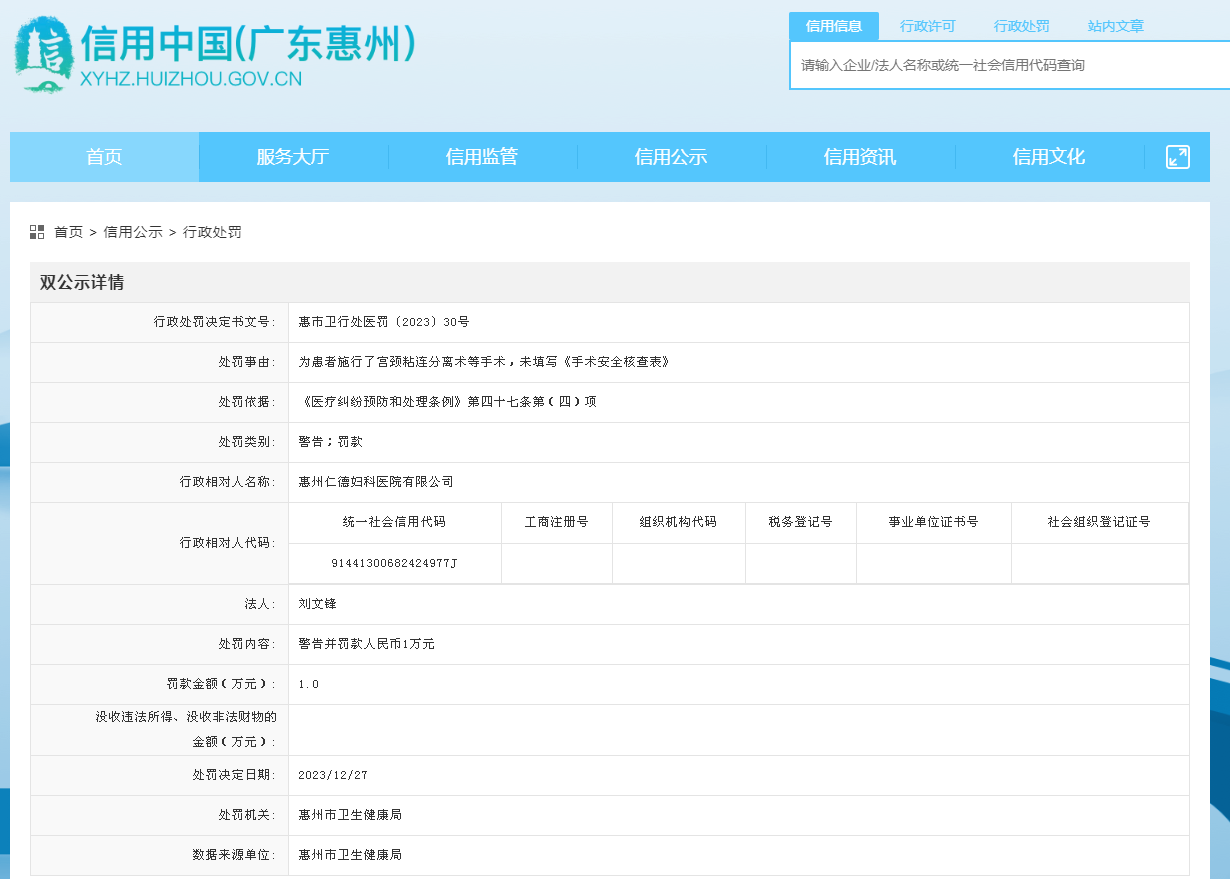Click the 法人 row label
The height and width of the screenshot is (879, 1230).
(261, 604)
